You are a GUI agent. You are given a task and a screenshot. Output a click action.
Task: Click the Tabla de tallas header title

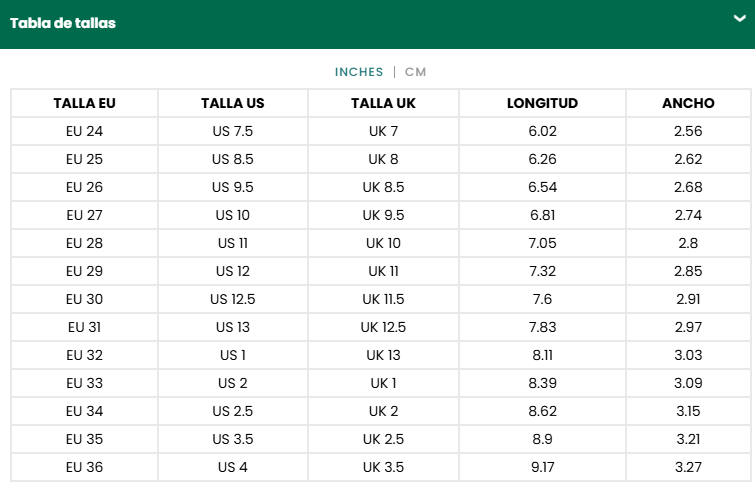pyautogui.click(x=63, y=23)
